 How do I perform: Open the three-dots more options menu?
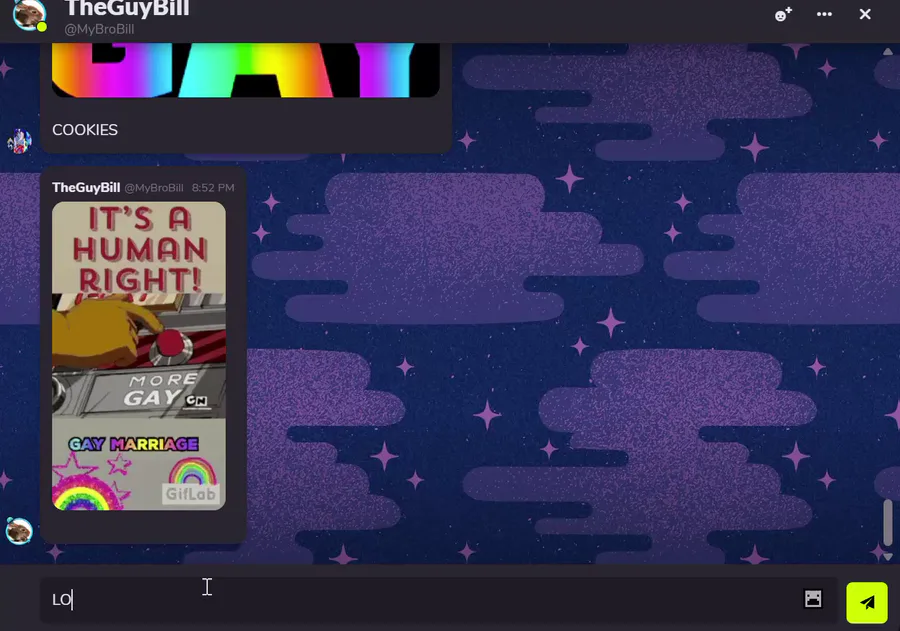(x=824, y=14)
